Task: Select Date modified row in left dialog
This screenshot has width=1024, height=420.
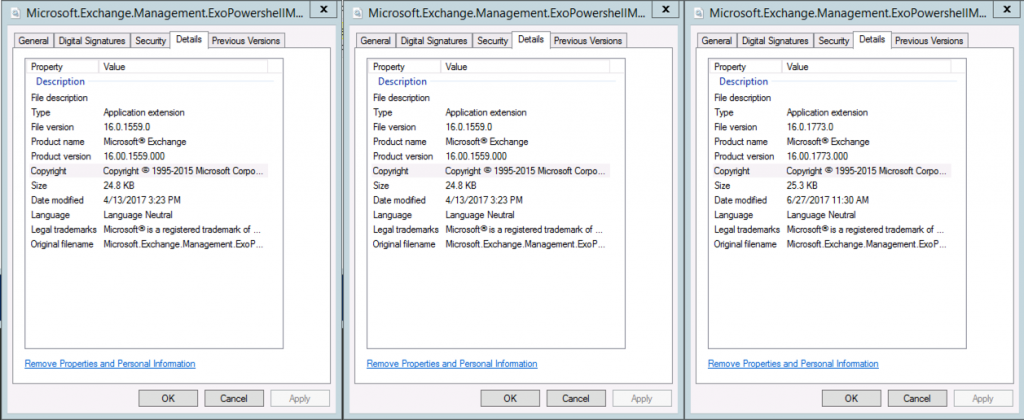Action: pos(147,200)
